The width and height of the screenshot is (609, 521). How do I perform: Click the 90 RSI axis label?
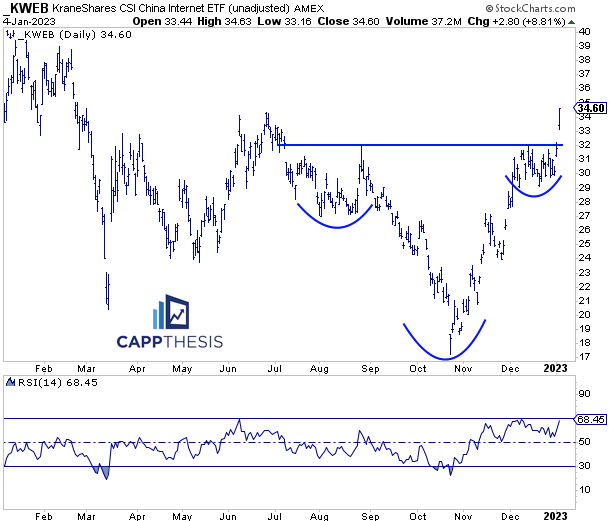pos(584,394)
